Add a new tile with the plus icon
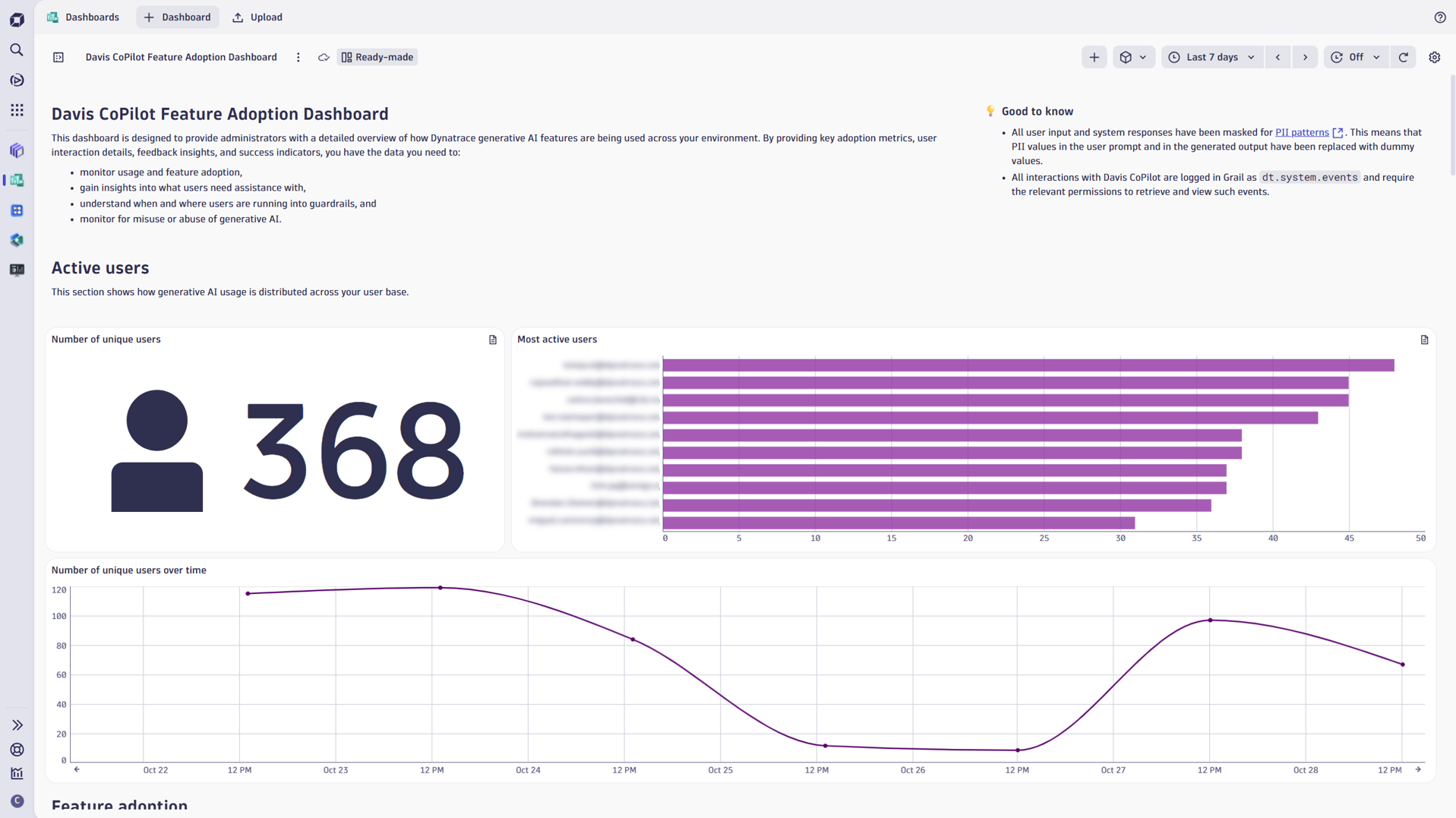Screen dimensions: 1456x818 point(1094,57)
